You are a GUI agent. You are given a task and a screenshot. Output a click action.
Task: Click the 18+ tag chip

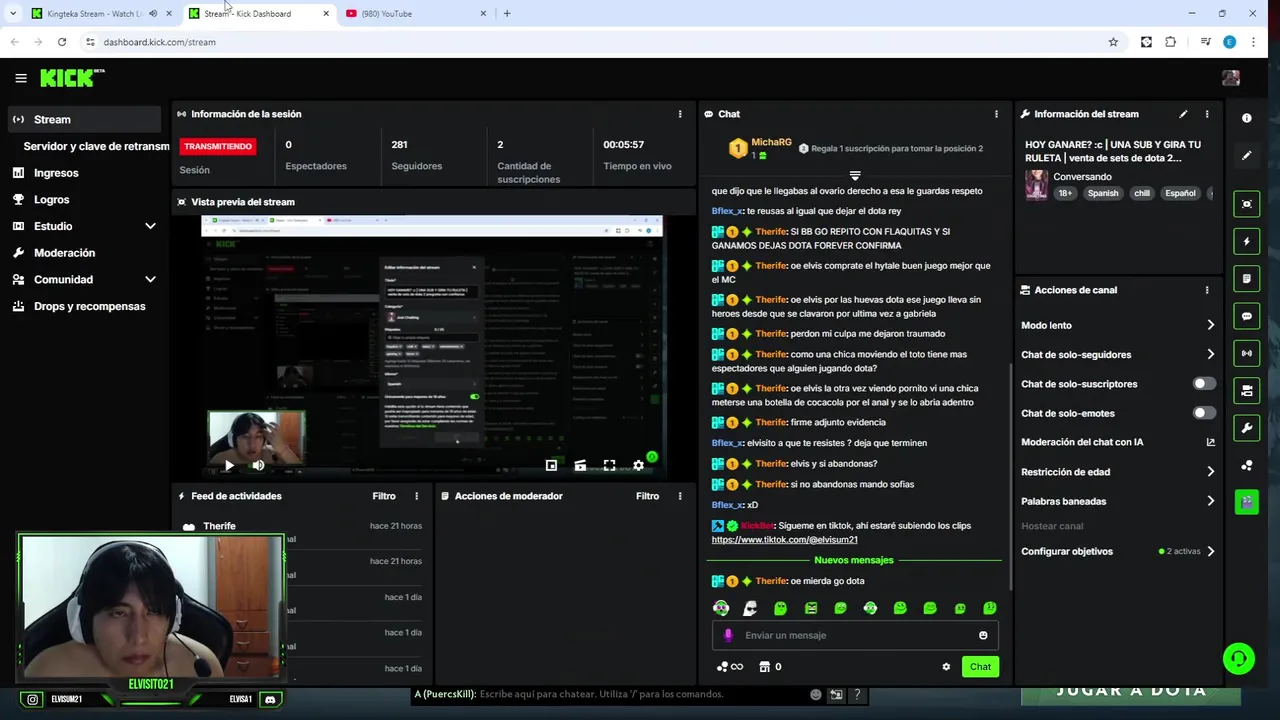[x=1065, y=193]
